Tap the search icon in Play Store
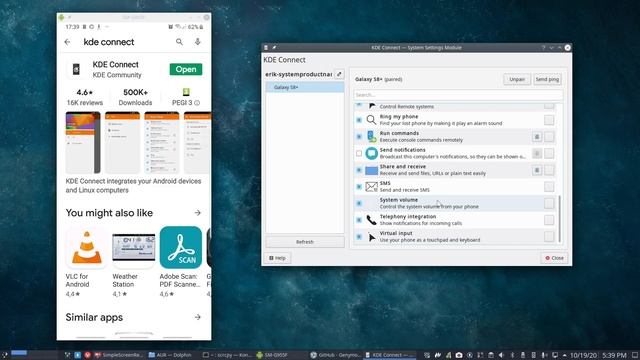This screenshot has height=360, width=640. click(179, 42)
